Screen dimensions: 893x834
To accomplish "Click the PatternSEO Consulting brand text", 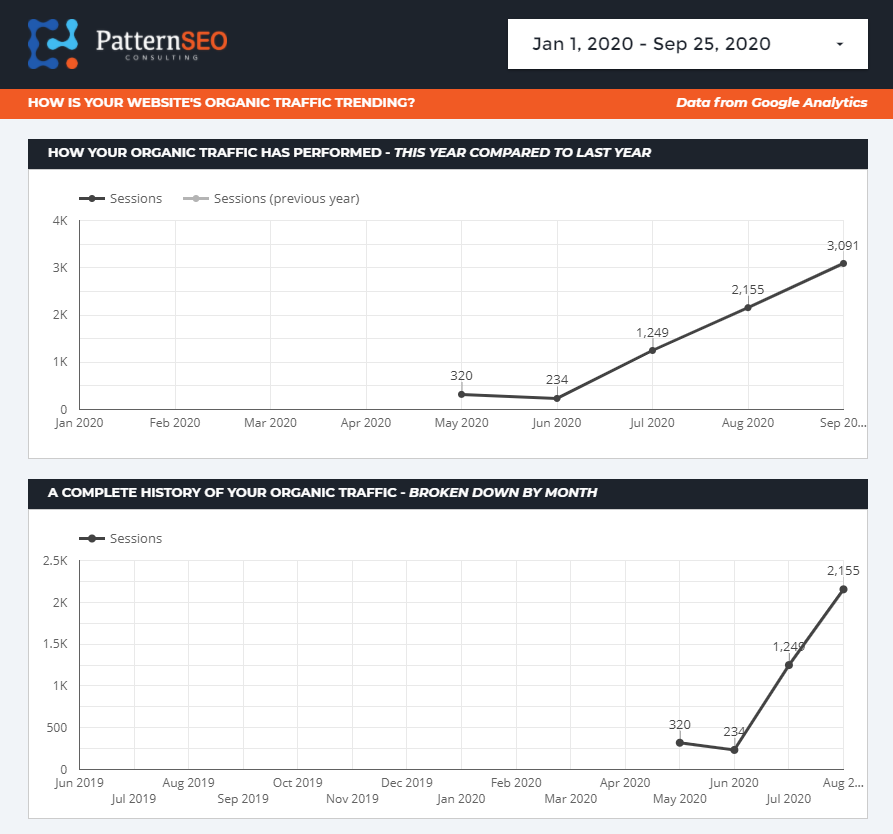I will click(161, 42).
